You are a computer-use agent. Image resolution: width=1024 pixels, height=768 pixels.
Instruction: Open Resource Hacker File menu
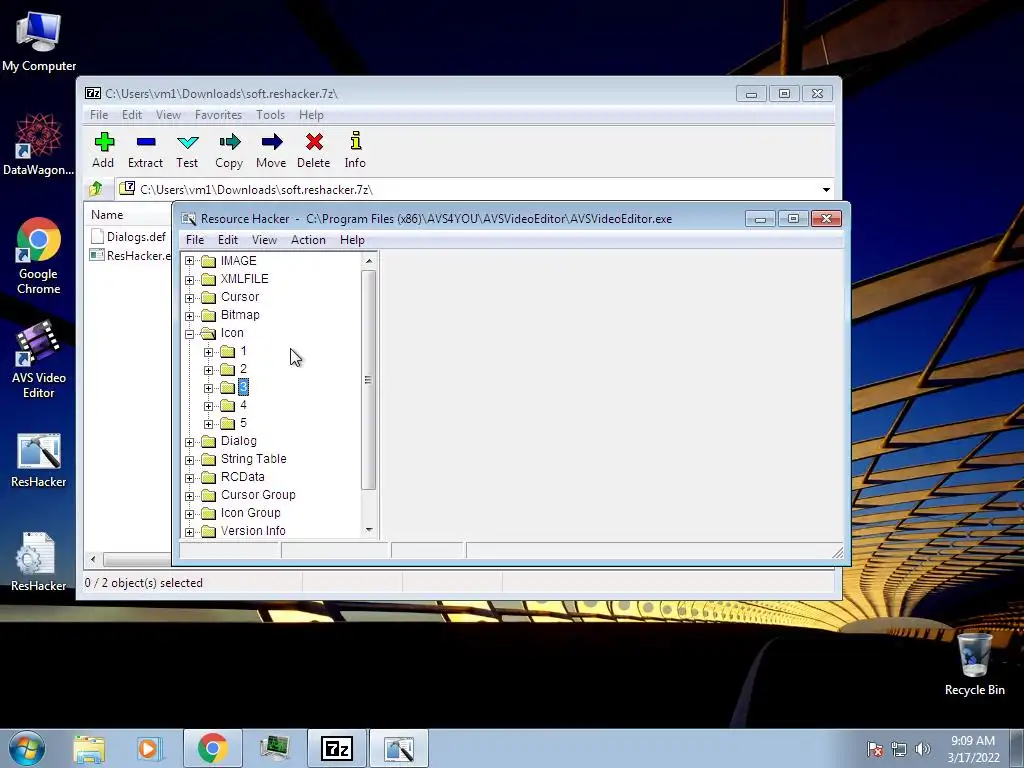(195, 240)
